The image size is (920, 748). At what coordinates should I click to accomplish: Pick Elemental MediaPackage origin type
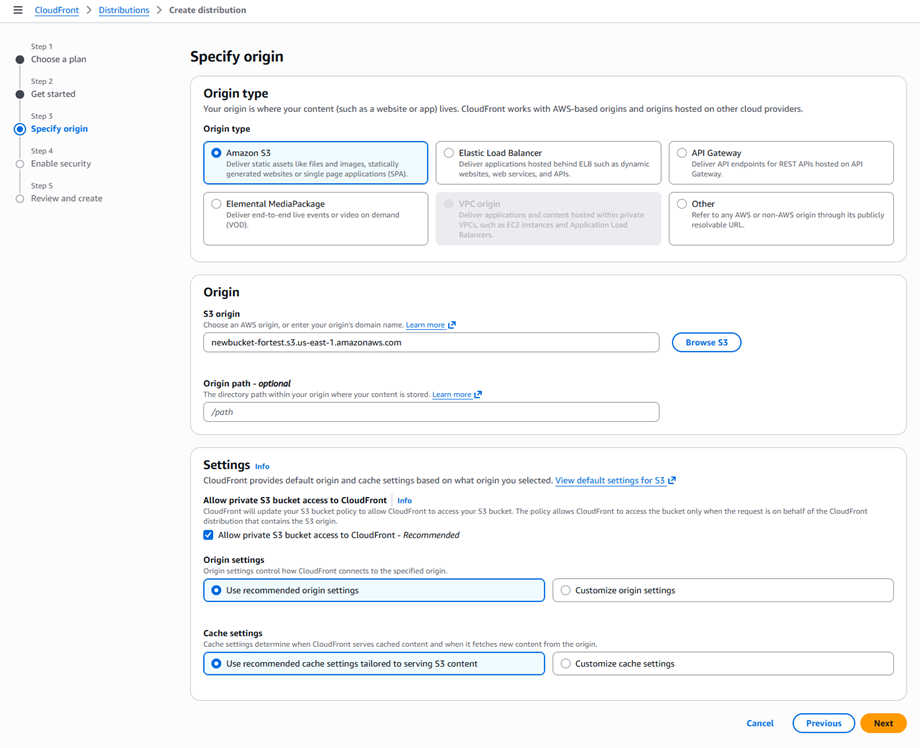tap(216, 204)
